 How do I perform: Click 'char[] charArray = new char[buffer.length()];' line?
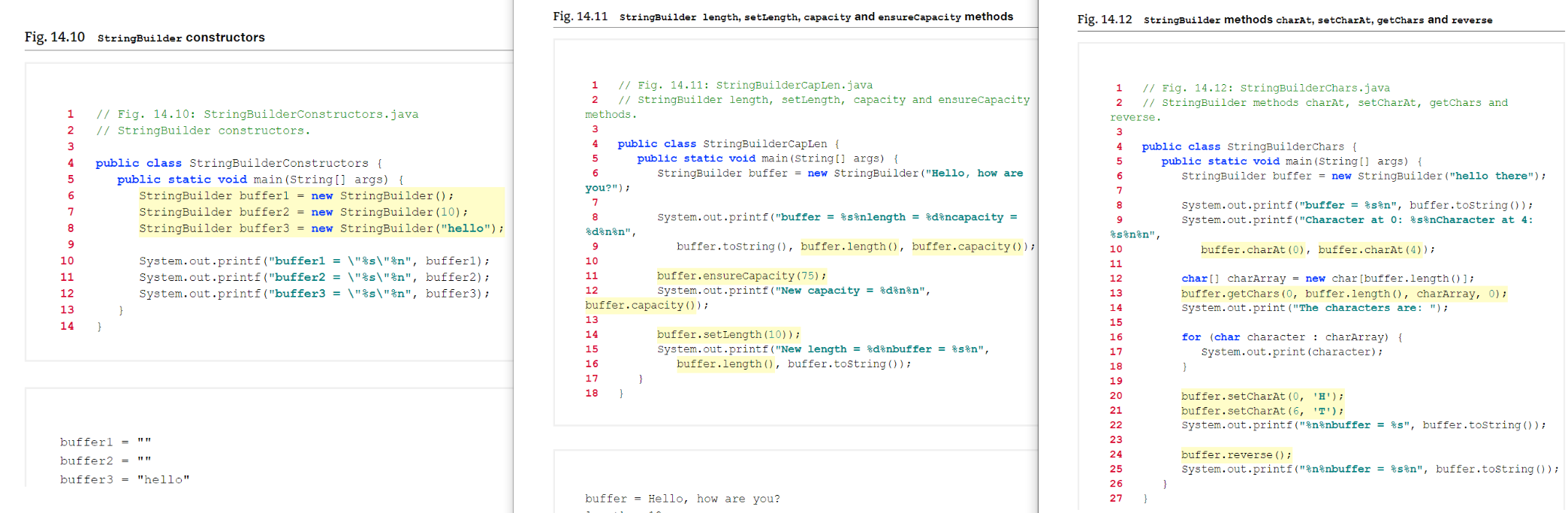[x=1328, y=279]
